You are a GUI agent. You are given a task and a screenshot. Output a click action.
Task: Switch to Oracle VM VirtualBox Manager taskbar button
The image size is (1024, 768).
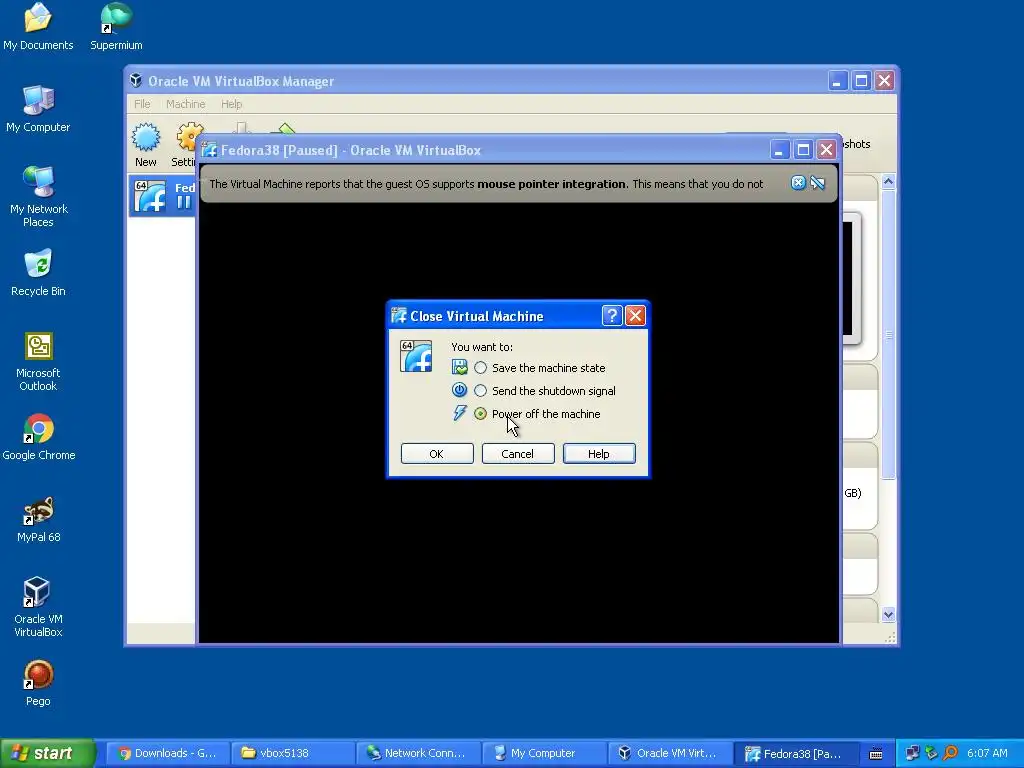(x=670, y=753)
